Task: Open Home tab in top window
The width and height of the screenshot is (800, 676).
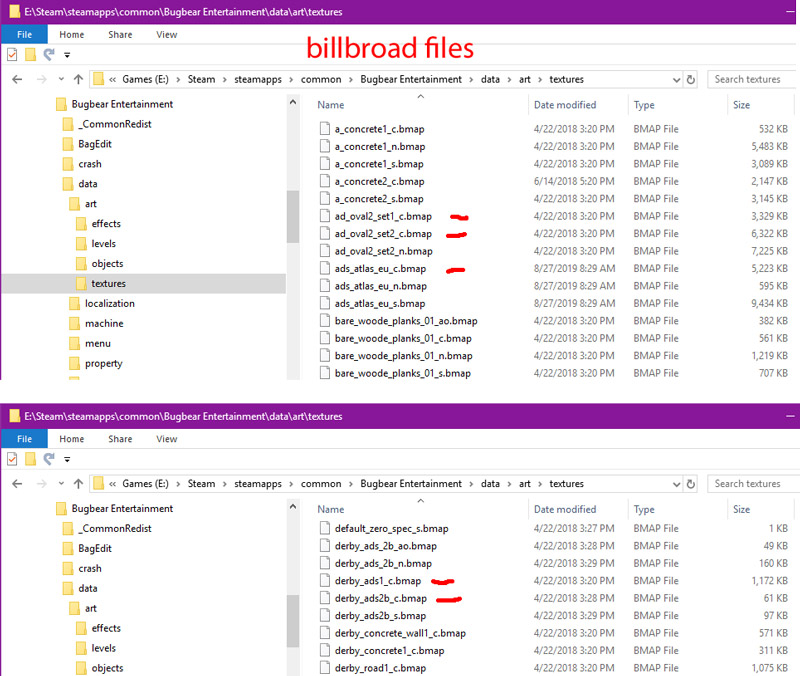Action: tap(71, 35)
